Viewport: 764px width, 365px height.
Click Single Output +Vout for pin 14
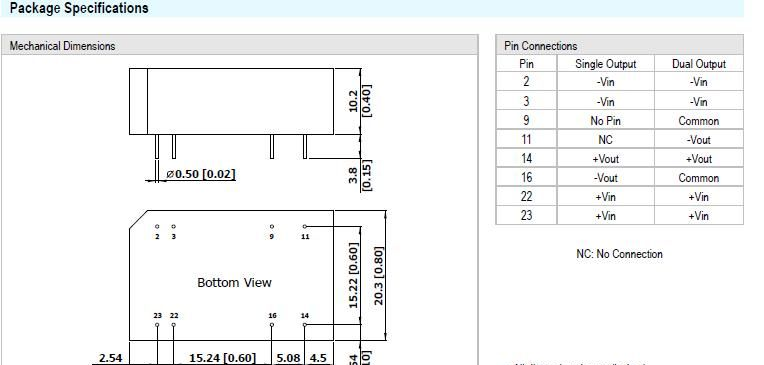[x=606, y=158]
